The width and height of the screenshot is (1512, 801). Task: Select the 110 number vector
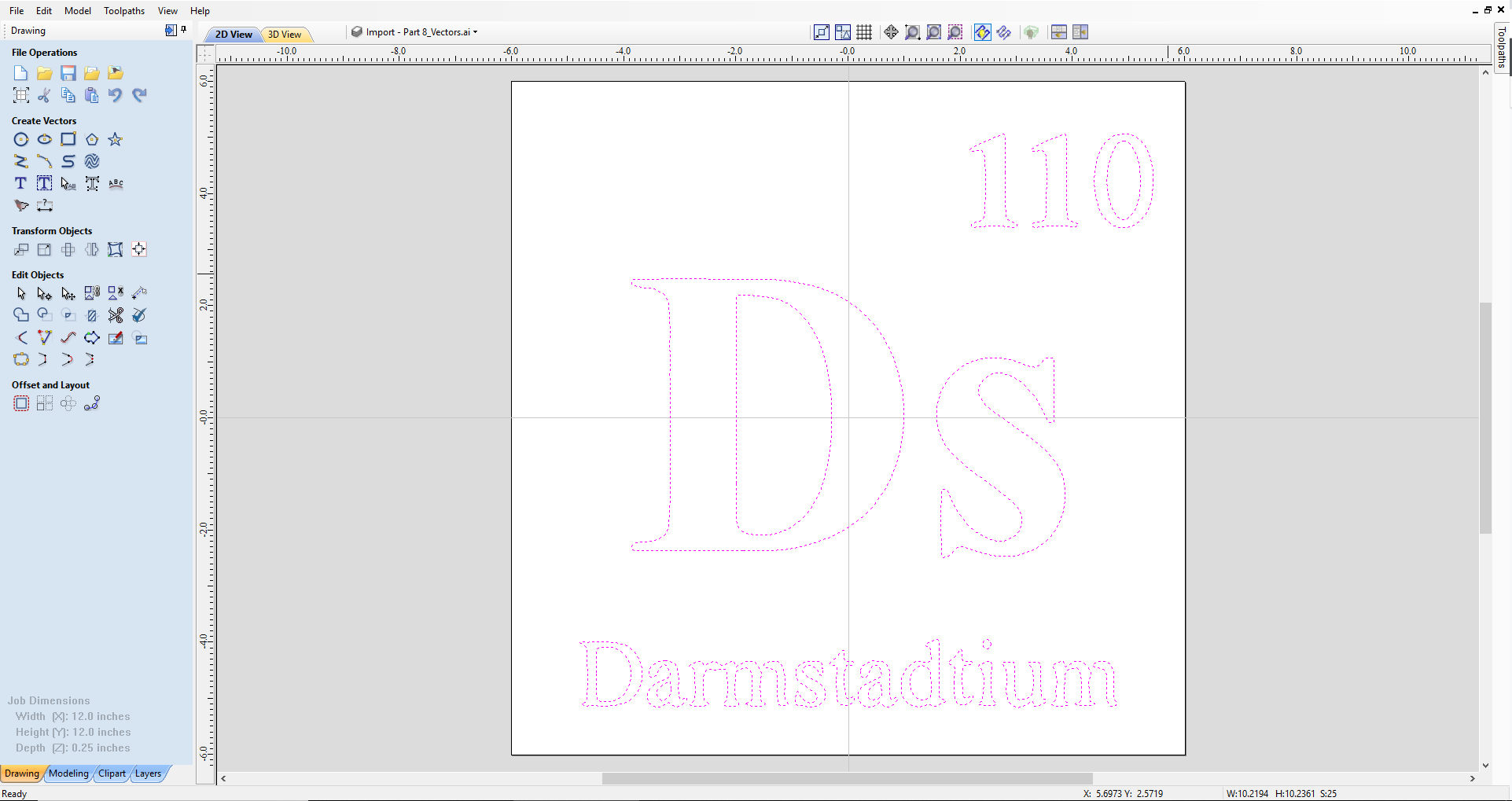(1061, 181)
